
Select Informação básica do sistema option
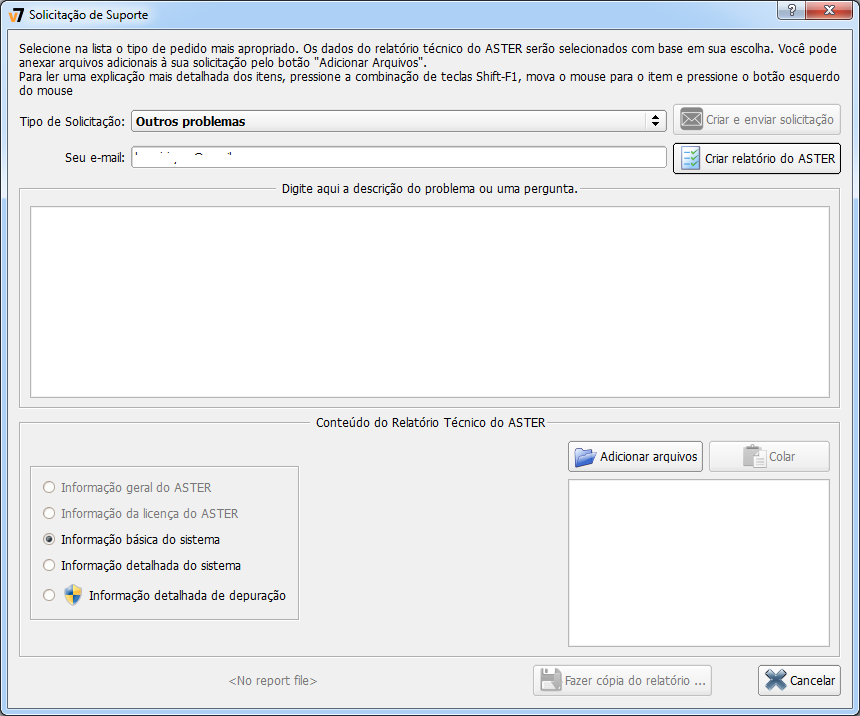pos(49,539)
